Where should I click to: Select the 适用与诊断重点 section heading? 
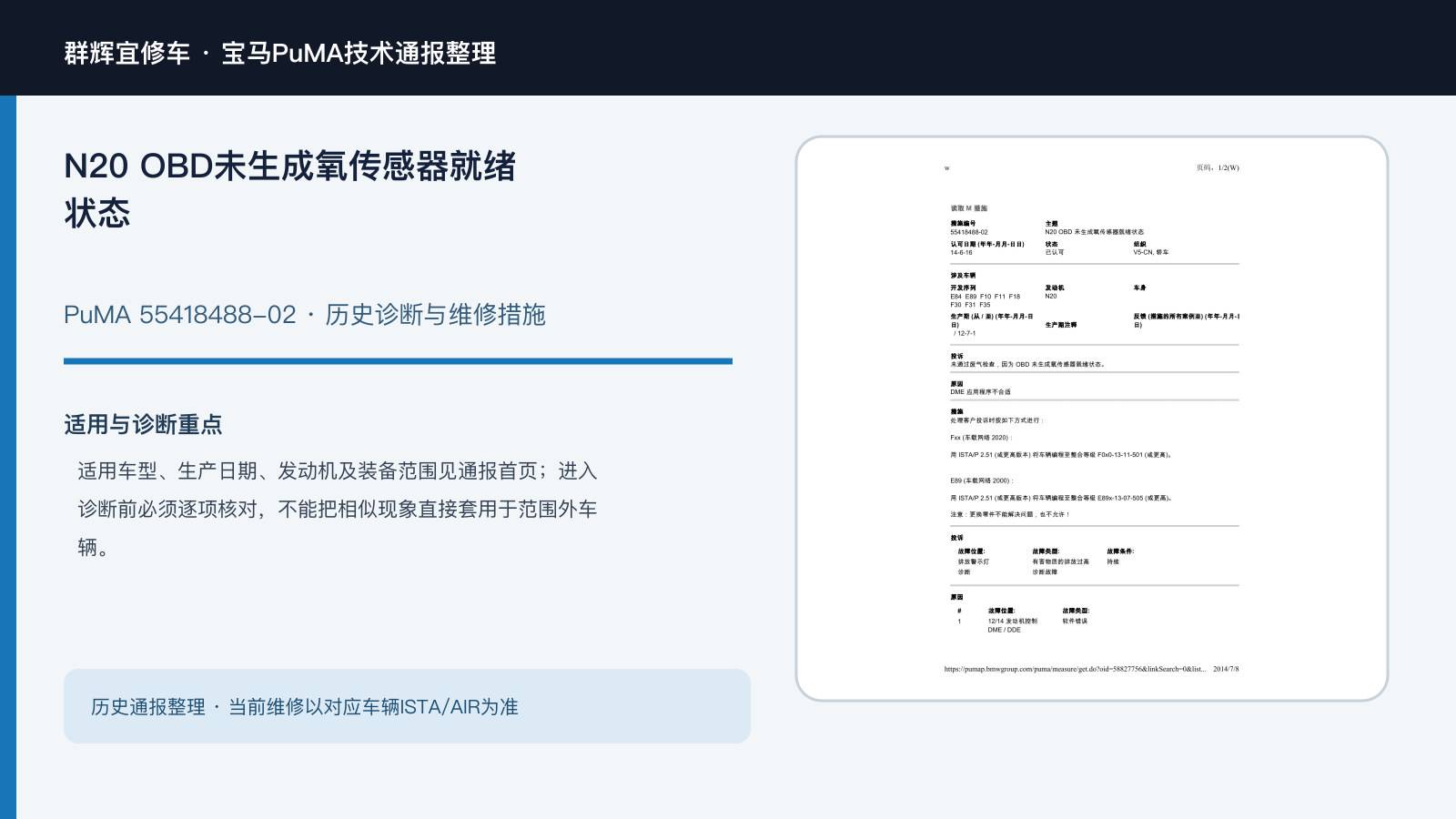pyautogui.click(x=143, y=424)
